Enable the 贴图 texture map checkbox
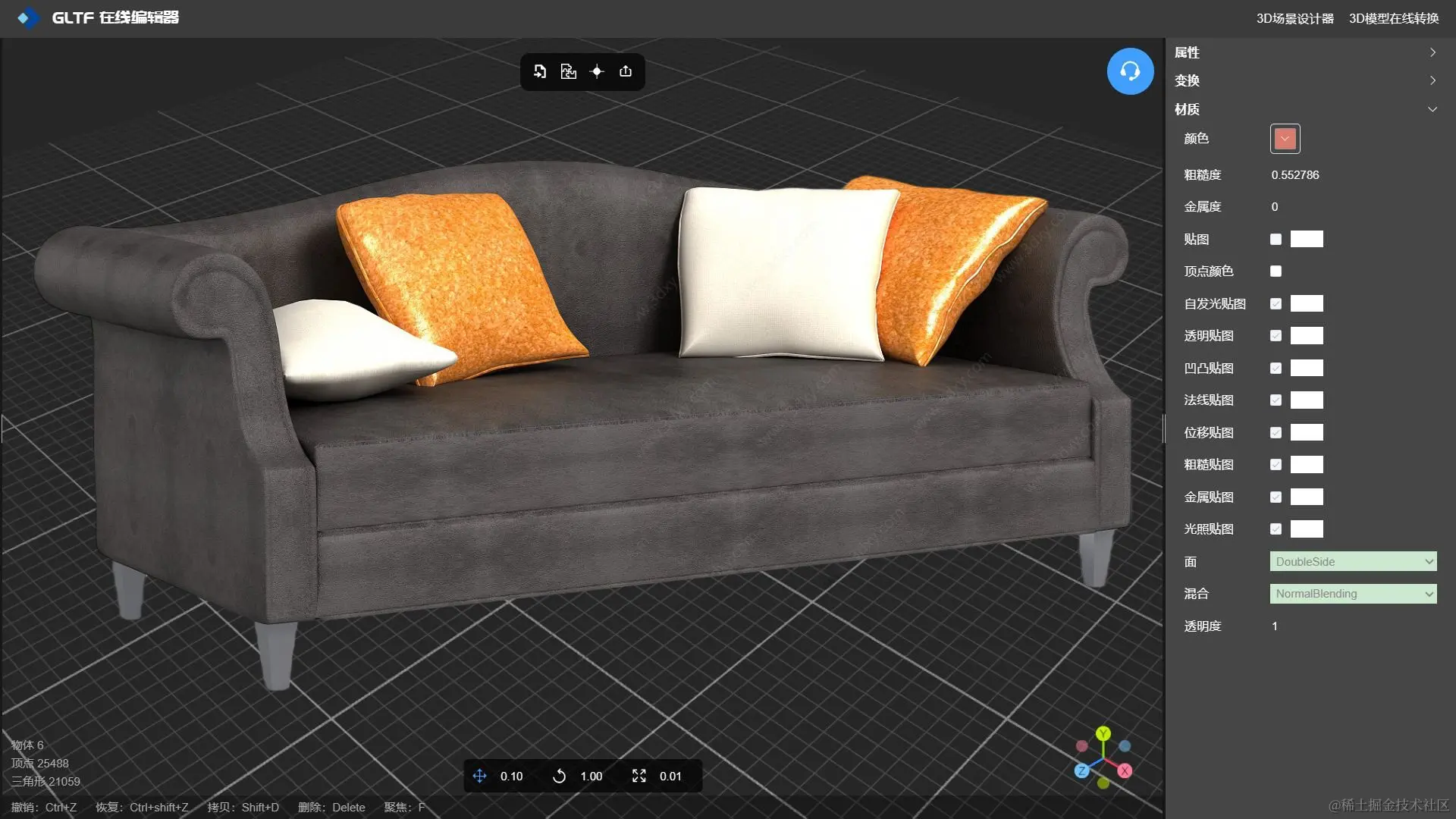1456x819 pixels. (x=1276, y=239)
